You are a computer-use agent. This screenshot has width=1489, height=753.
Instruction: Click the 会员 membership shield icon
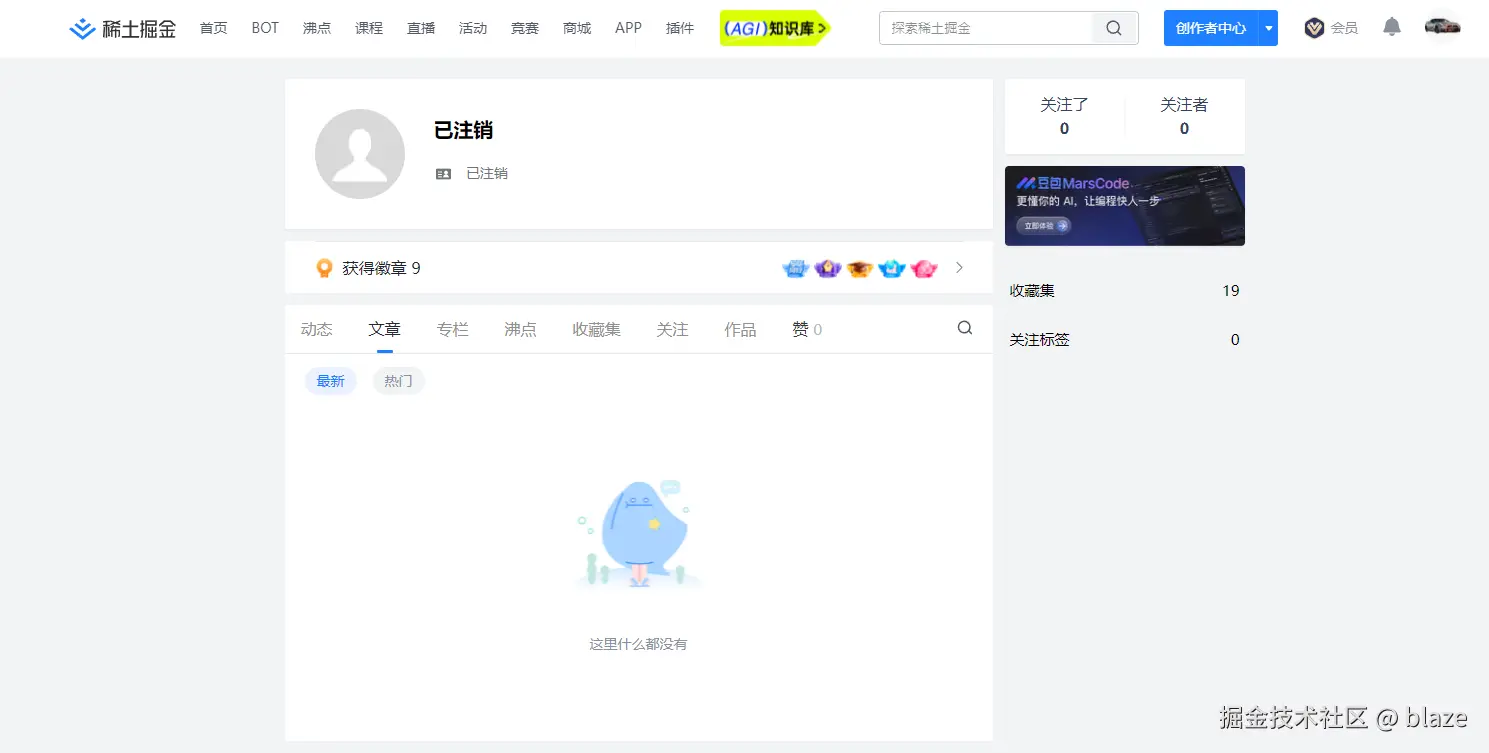pyautogui.click(x=1315, y=27)
